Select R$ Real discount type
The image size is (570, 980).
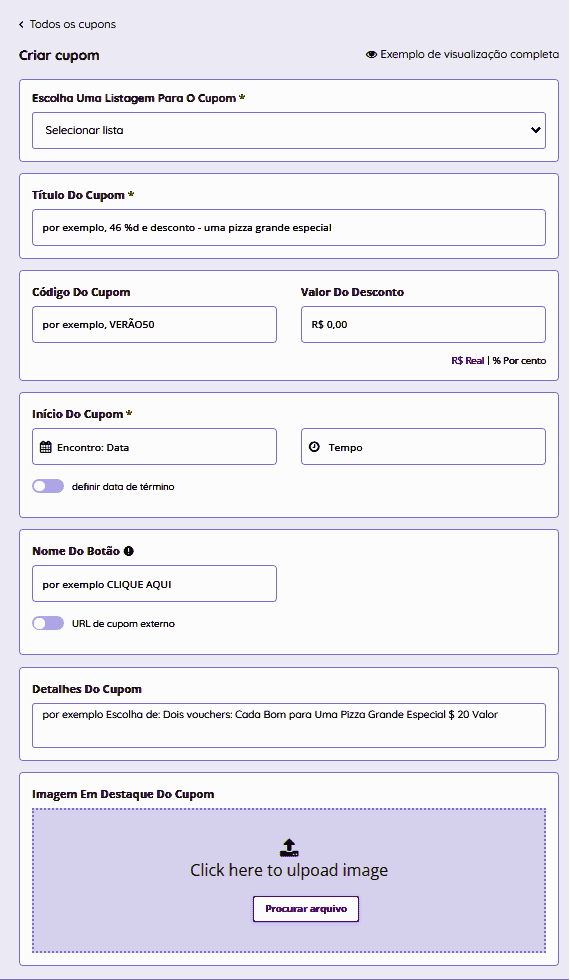468,361
